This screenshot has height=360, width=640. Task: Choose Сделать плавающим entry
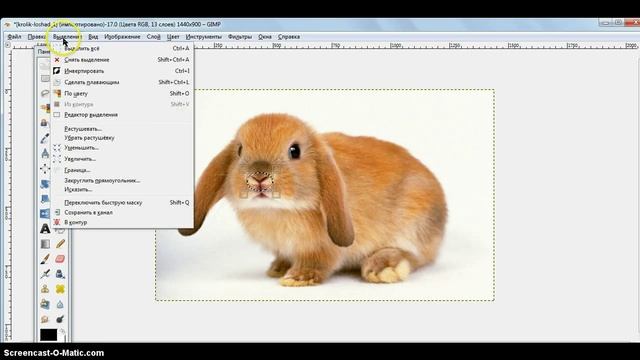(122, 82)
